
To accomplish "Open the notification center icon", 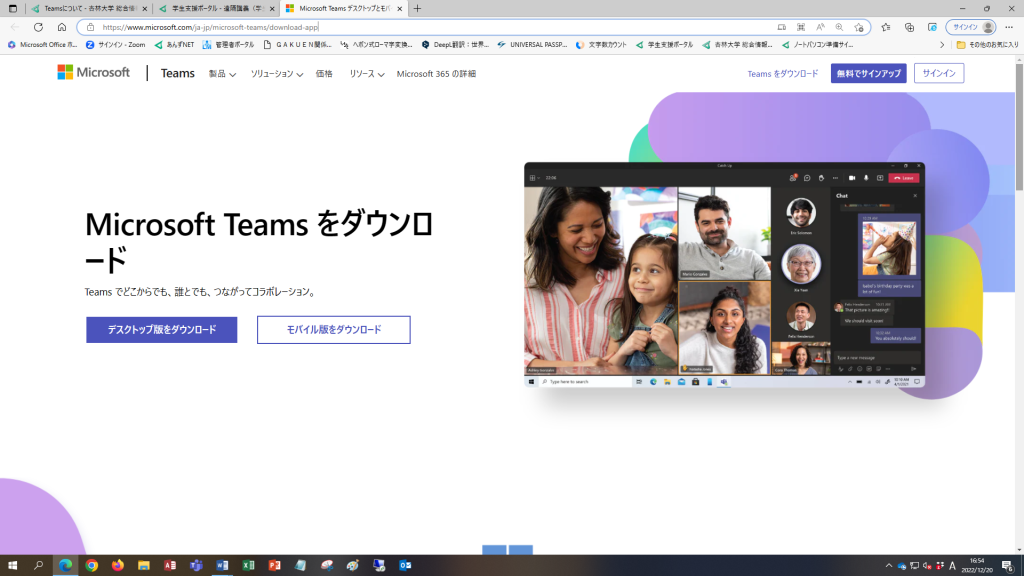I will (x=1008, y=566).
